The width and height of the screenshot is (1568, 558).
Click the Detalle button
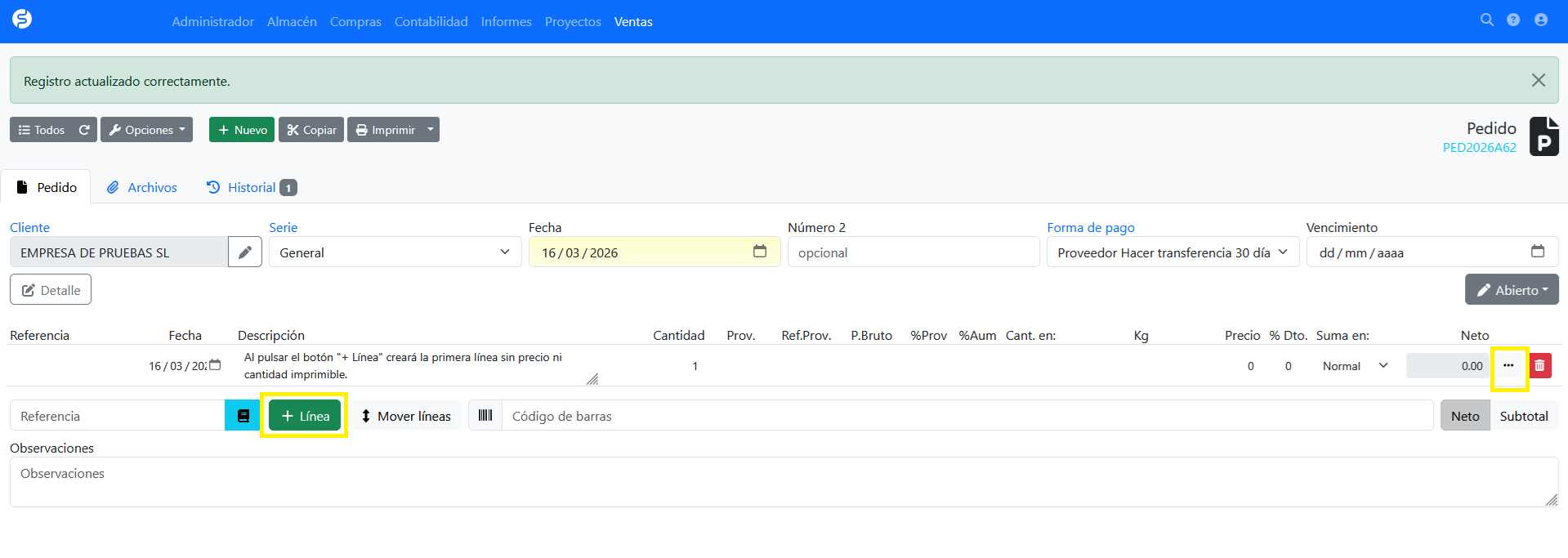(x=51, y=290)
